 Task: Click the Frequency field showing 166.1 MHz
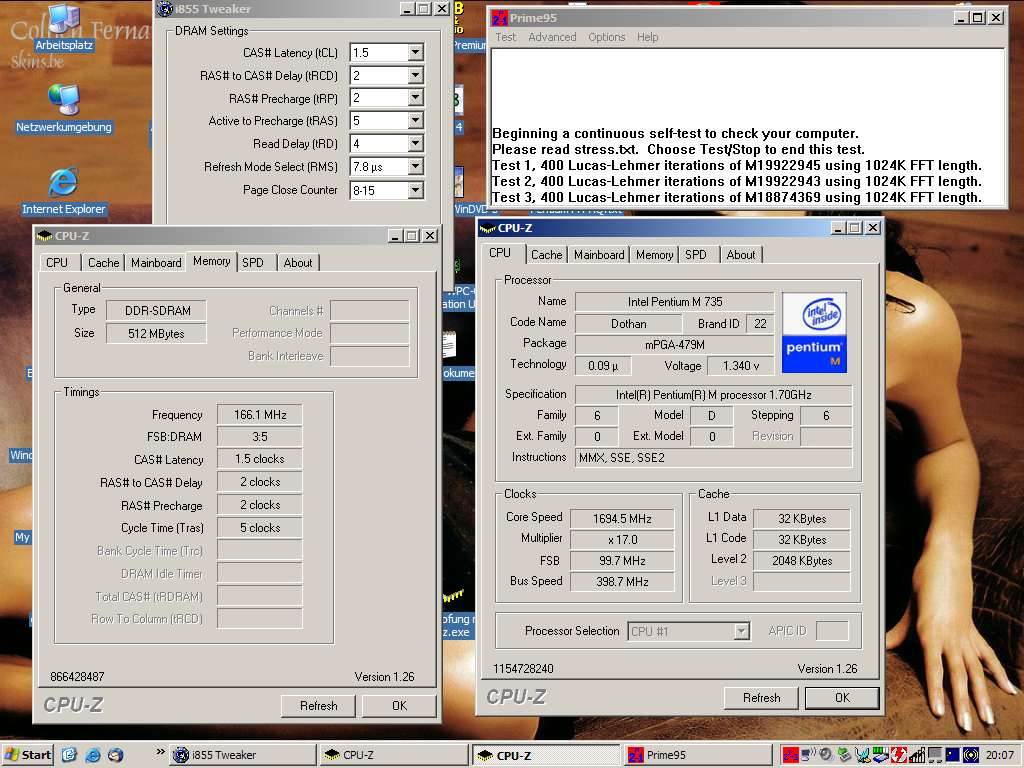260,415
